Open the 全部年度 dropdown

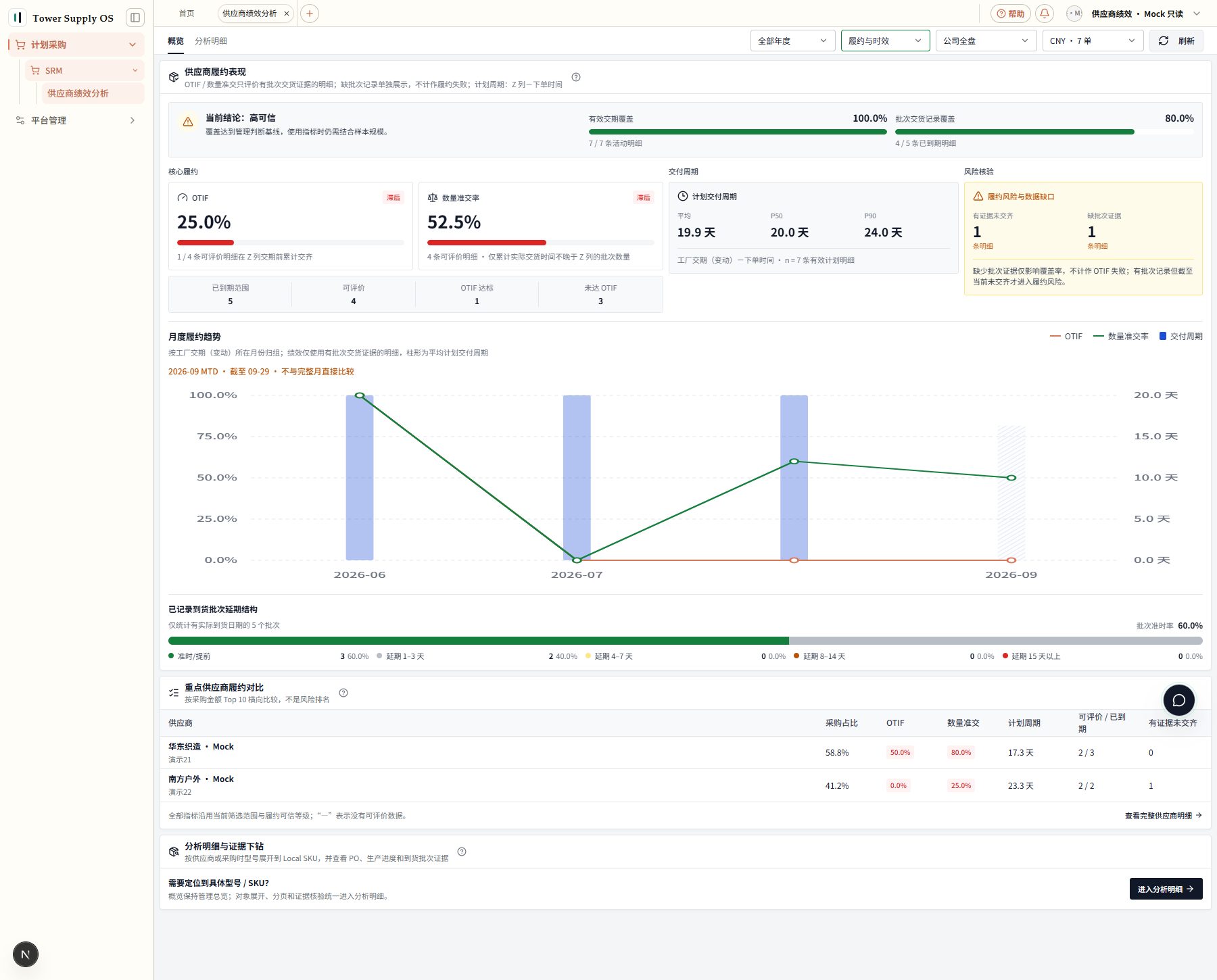click(x=792, y=41)
